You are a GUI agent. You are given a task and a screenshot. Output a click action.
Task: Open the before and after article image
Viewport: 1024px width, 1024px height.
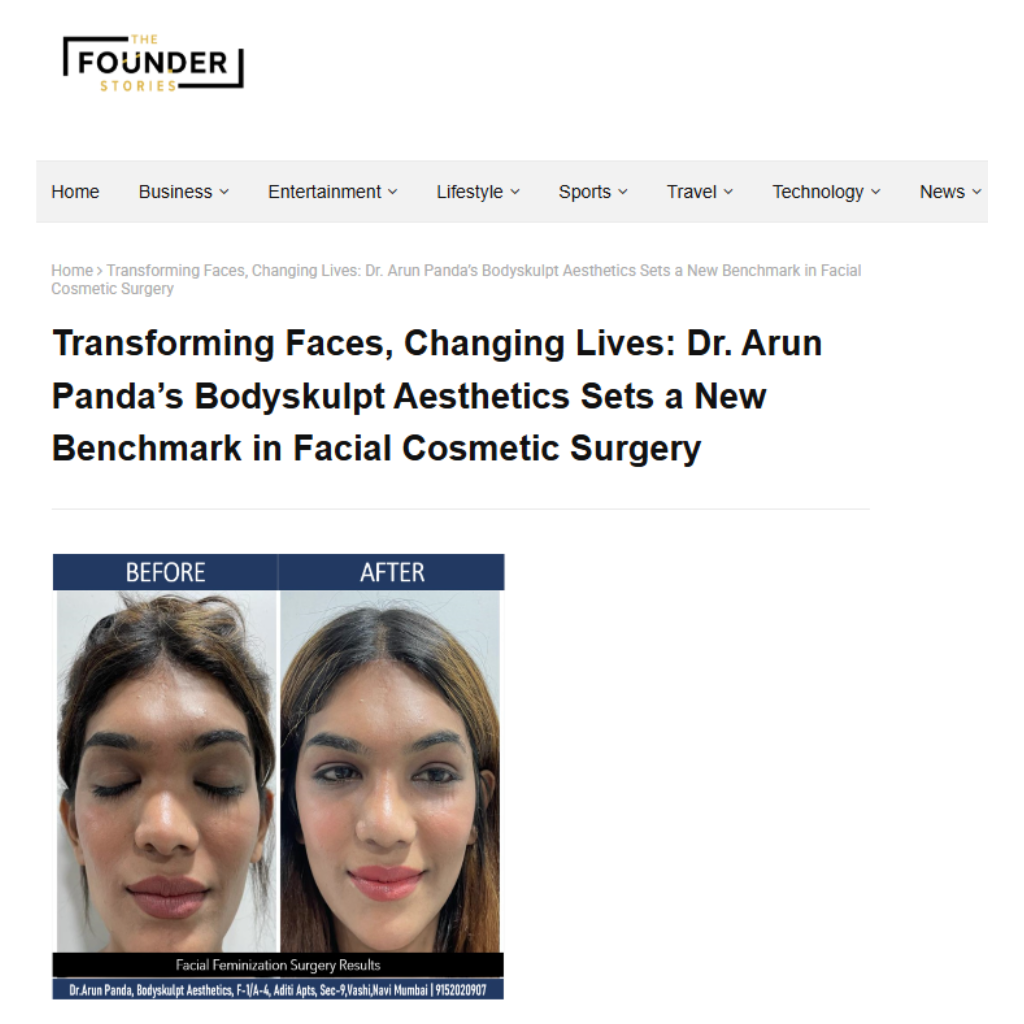pyautogui.click(x=278, y=776)
